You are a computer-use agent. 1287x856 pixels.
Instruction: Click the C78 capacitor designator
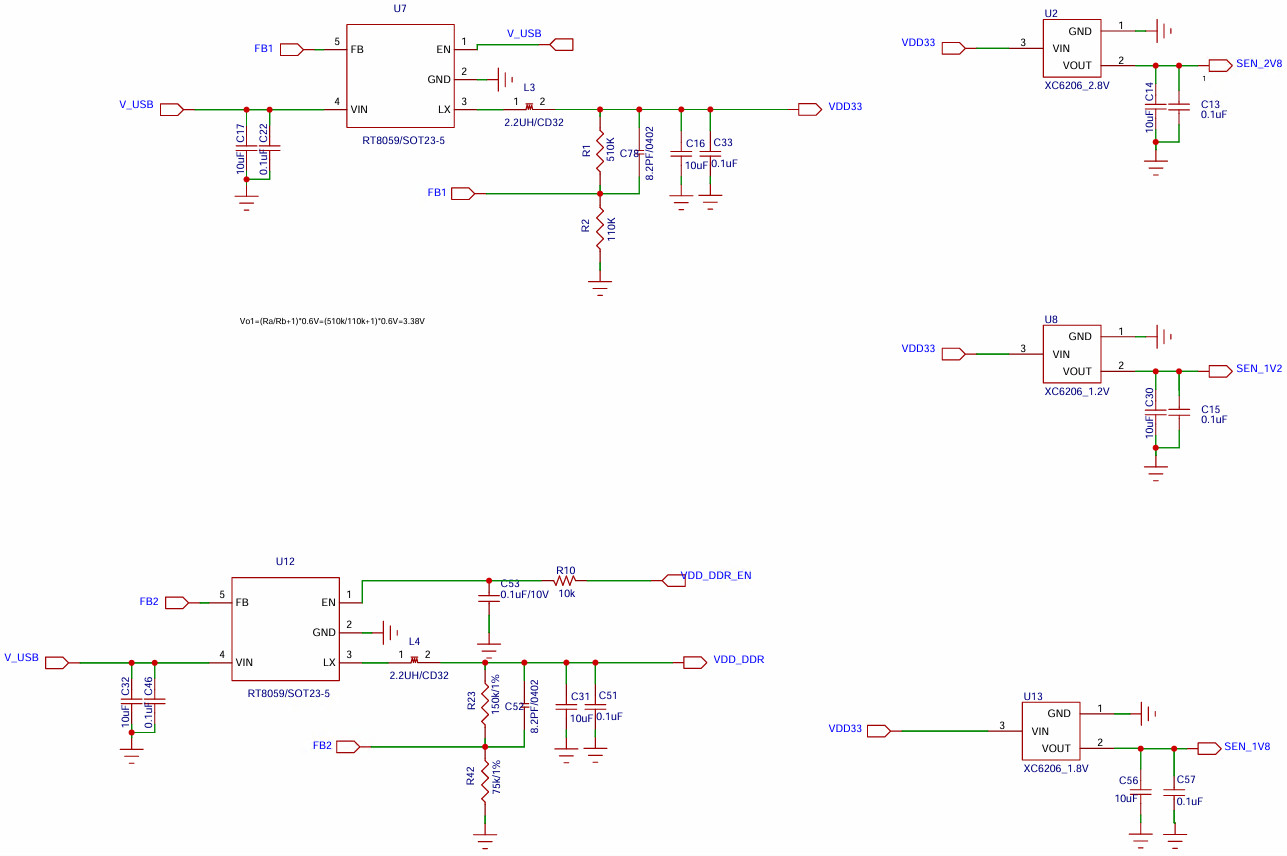pyautogui.click(x=629, y=153)
